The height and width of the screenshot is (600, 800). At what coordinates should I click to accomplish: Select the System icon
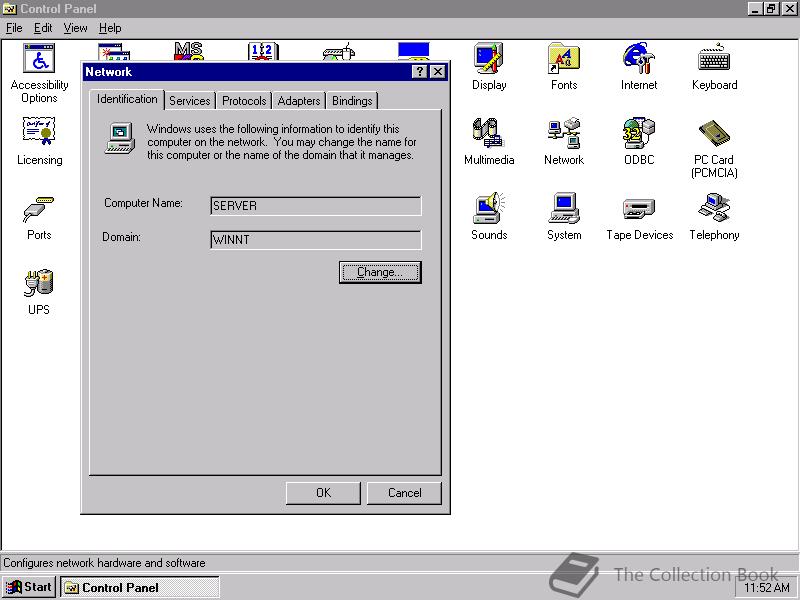(x=564, y=208)
